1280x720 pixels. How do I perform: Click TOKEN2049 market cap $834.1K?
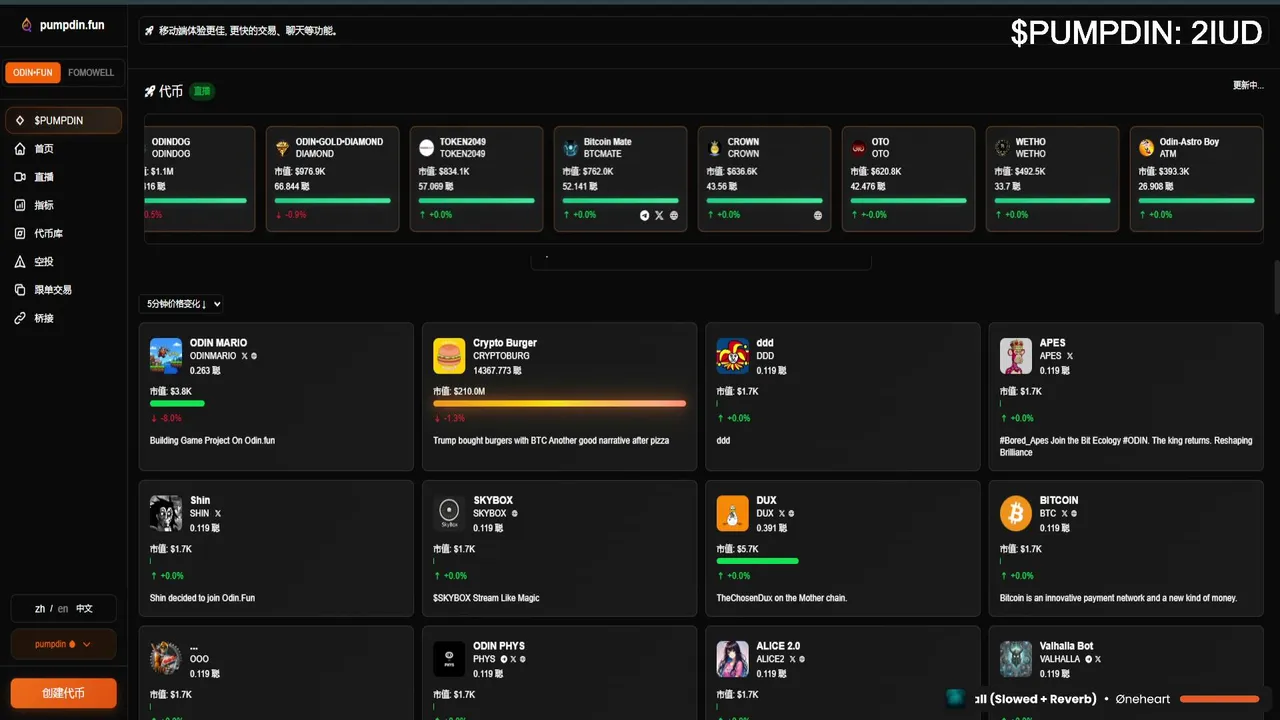tap(443, 172)
